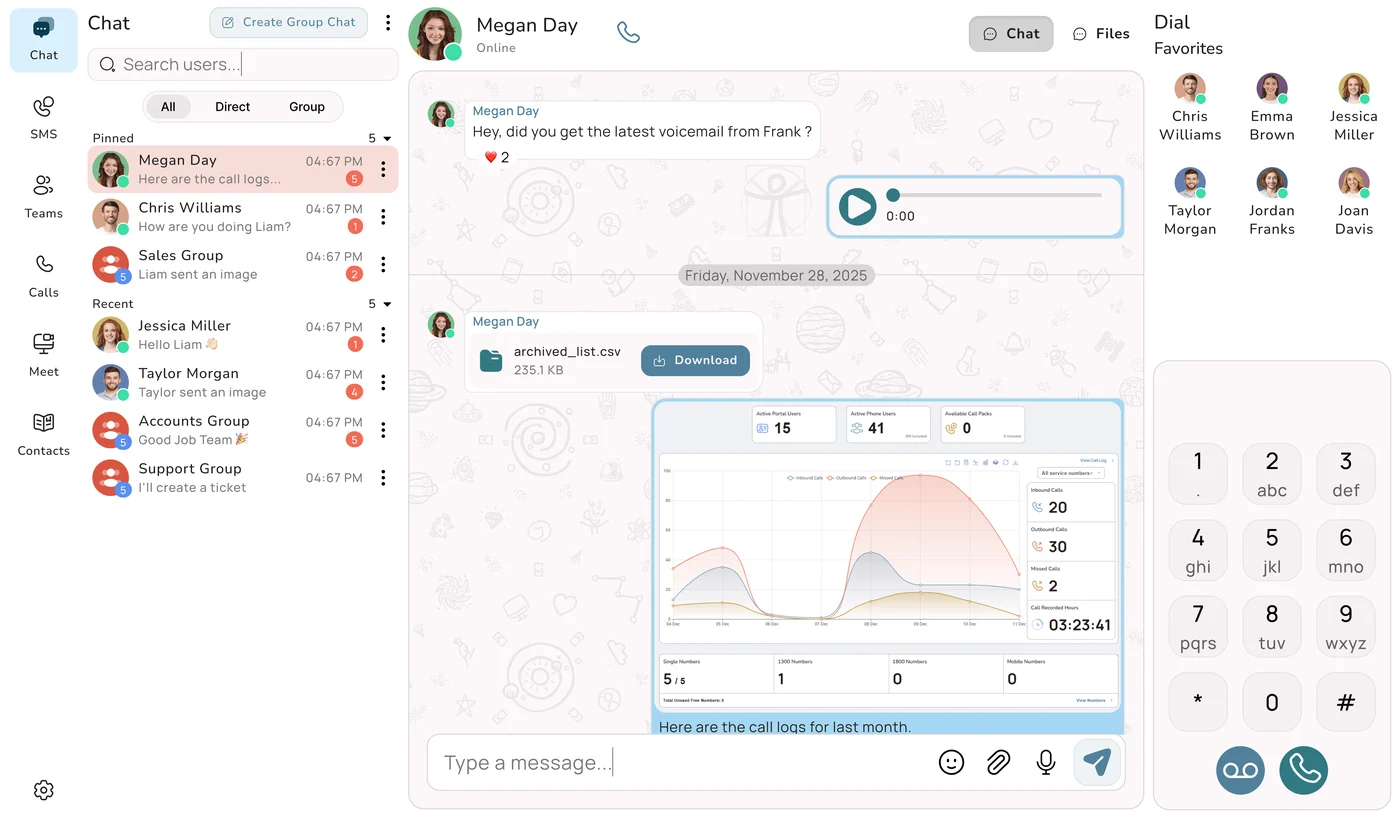1400x819 pixels.
Task: Open options menu for Sales Group chat
Action: click(383, 265)
